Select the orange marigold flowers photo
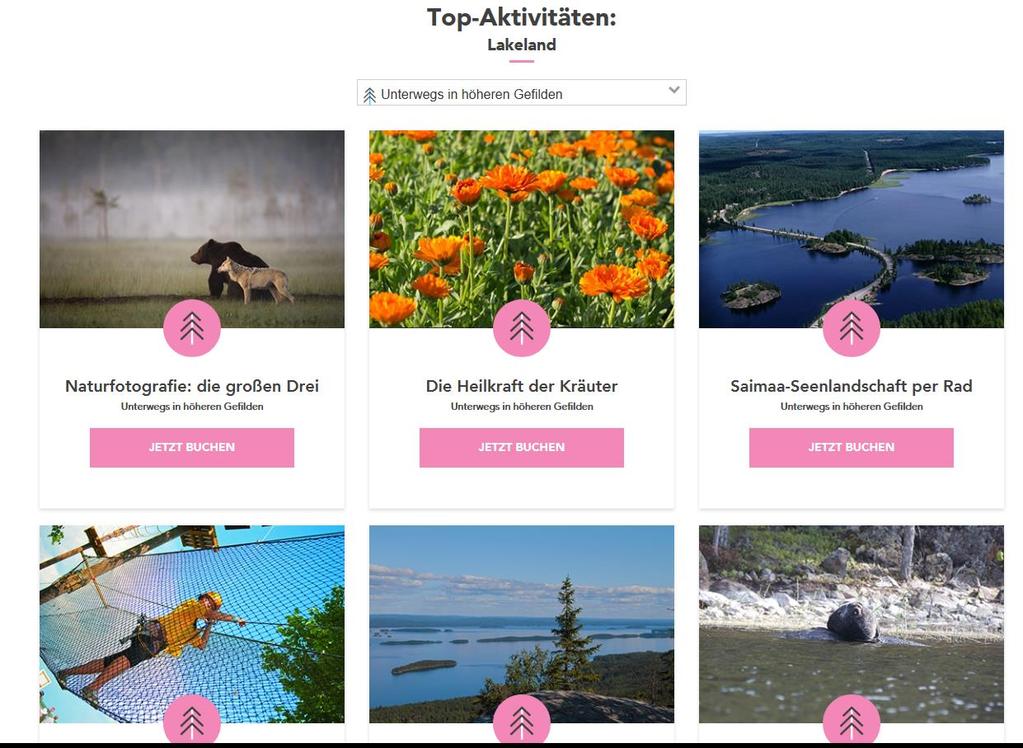The width and height of the screenshot is (1023, 748). click(521, 229)
